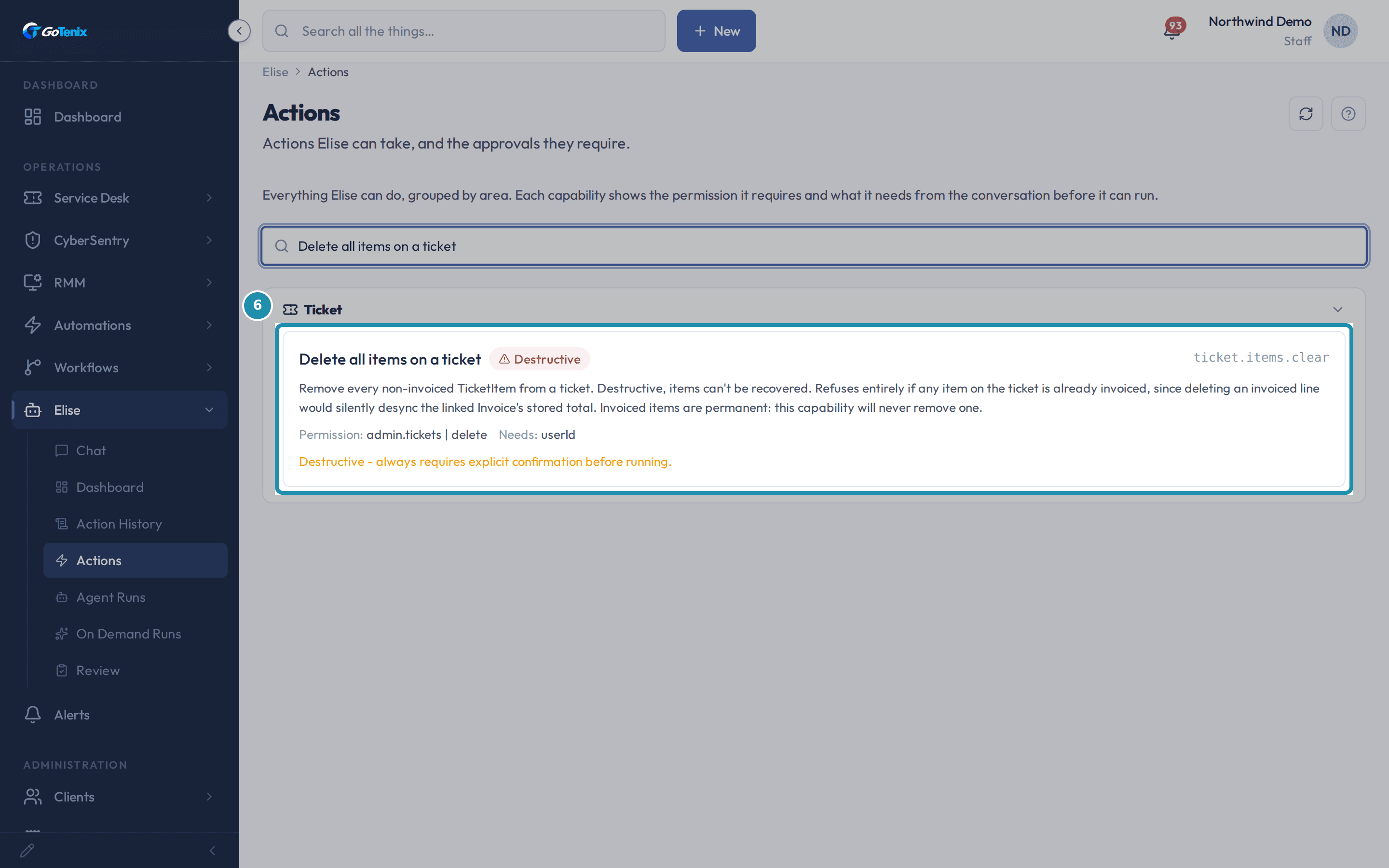Click the CyberSentry shield icon
Screen dimensions: 1389x868
[x=33, y=240]
